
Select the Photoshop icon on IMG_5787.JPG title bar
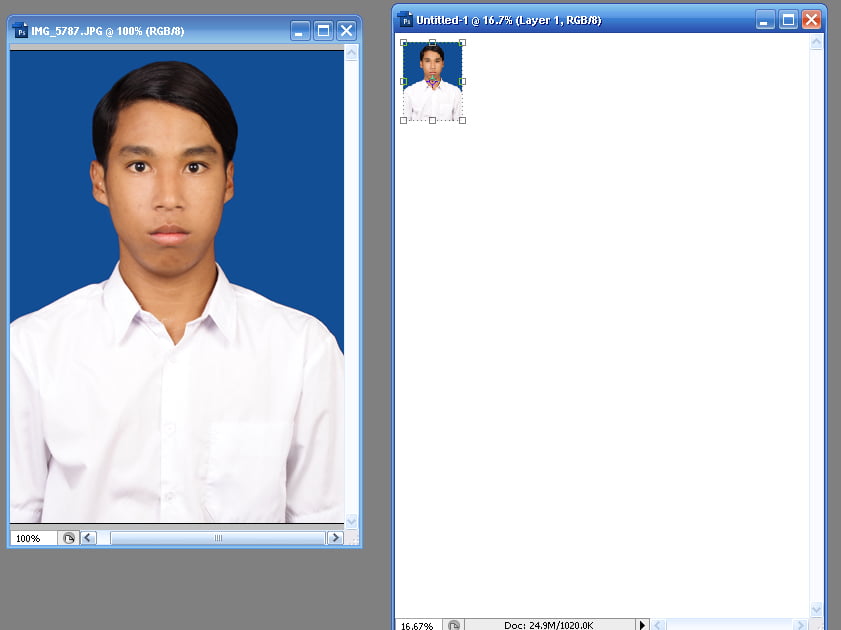(20, 30)
